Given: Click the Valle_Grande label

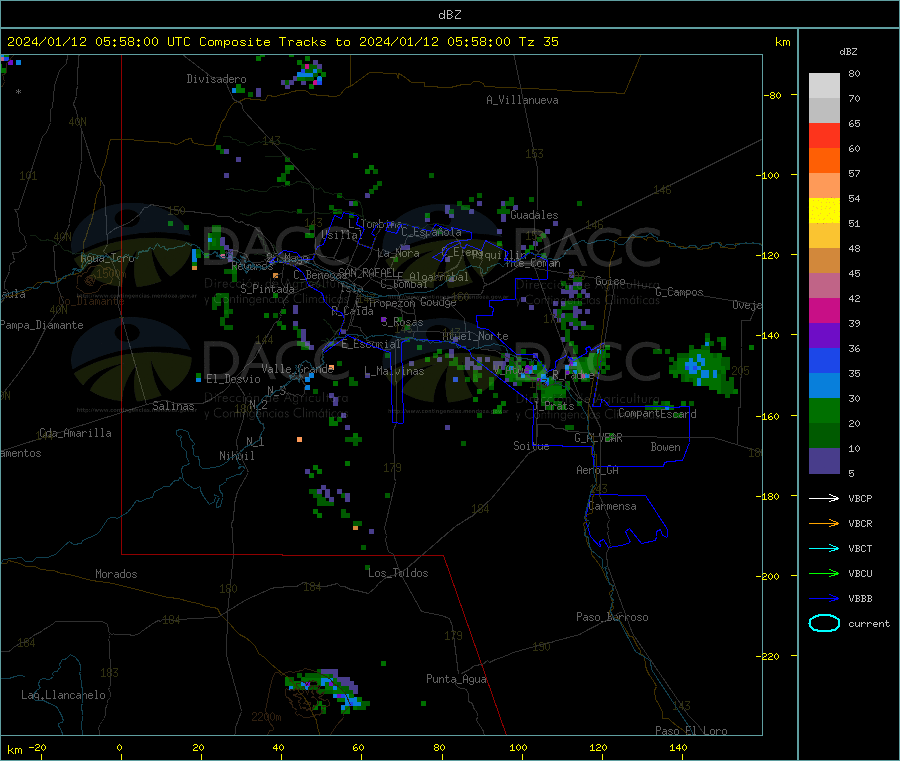Looking at the screenshot, I should (x=297, y=369).
